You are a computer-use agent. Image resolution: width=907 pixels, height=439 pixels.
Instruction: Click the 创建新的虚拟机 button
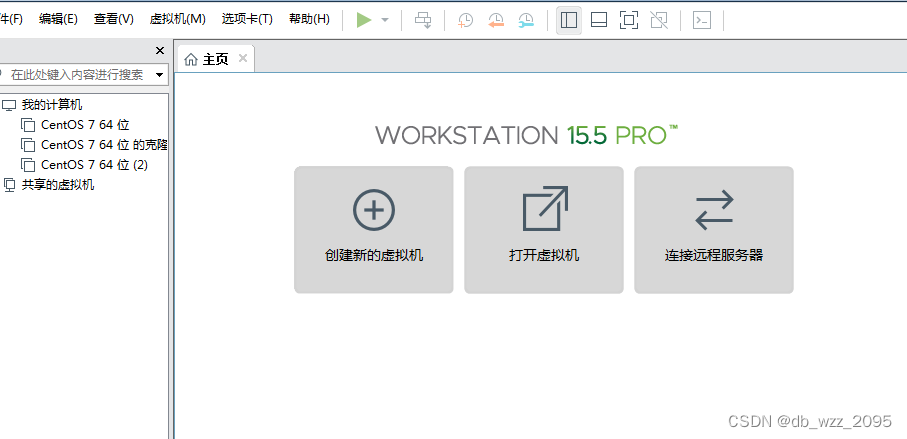(374, 230)
